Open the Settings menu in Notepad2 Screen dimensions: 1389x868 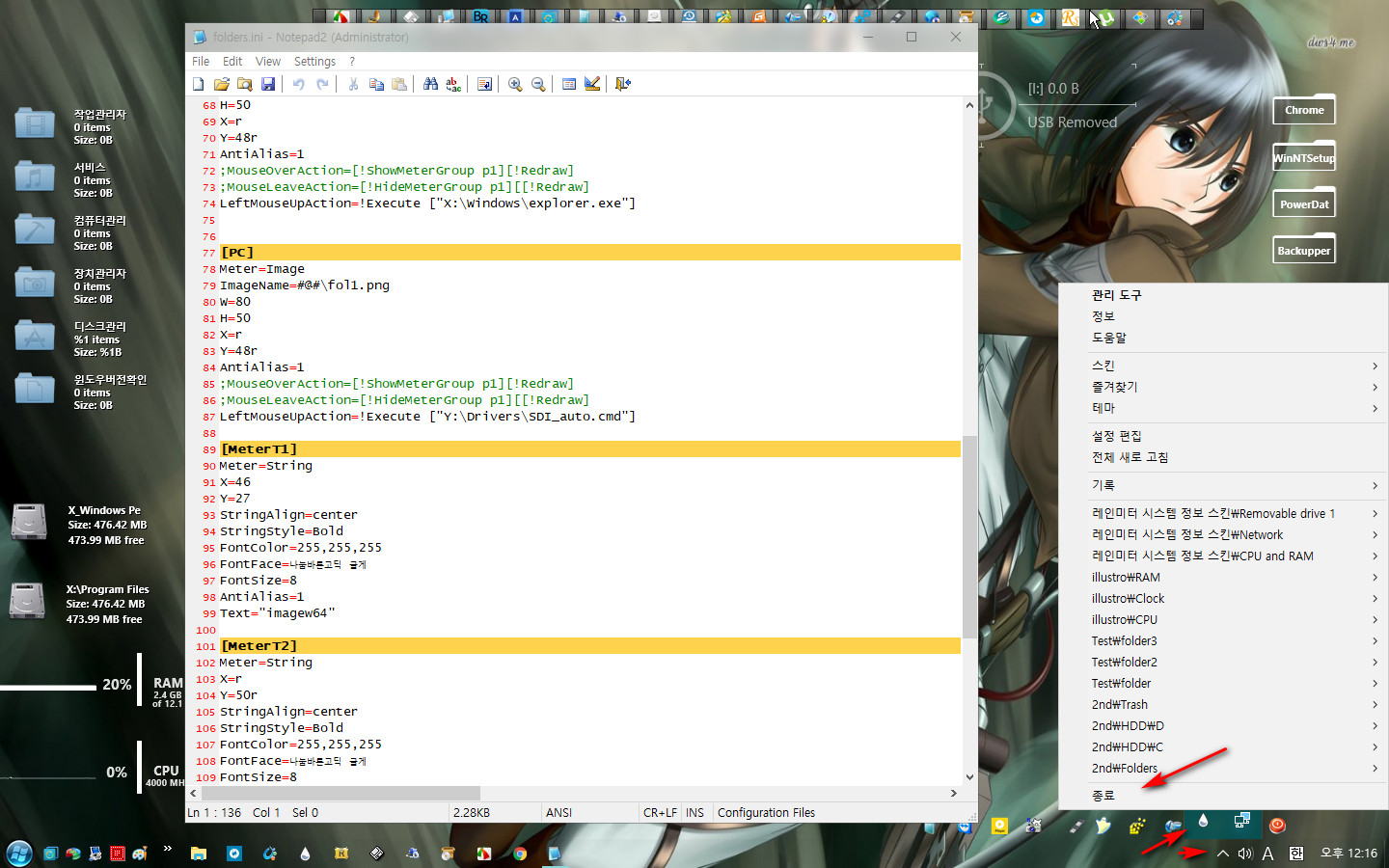point(314,61)
